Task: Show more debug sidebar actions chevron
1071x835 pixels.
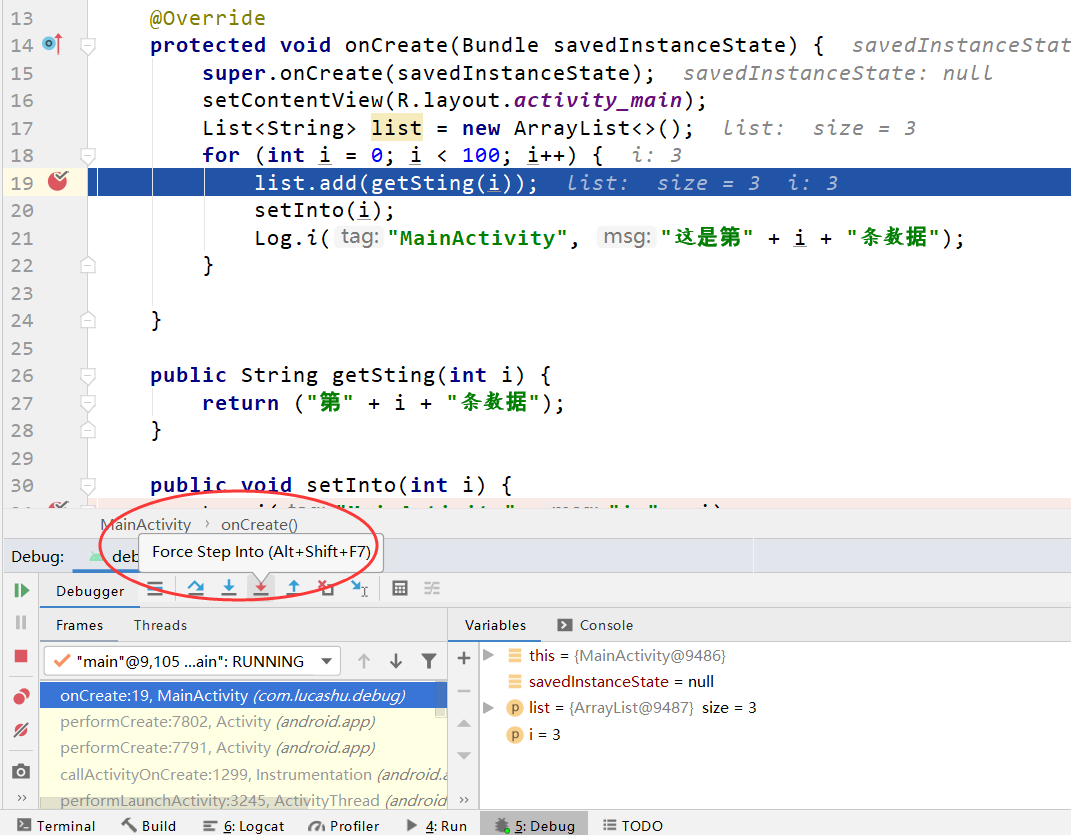Action: point(21,798)
